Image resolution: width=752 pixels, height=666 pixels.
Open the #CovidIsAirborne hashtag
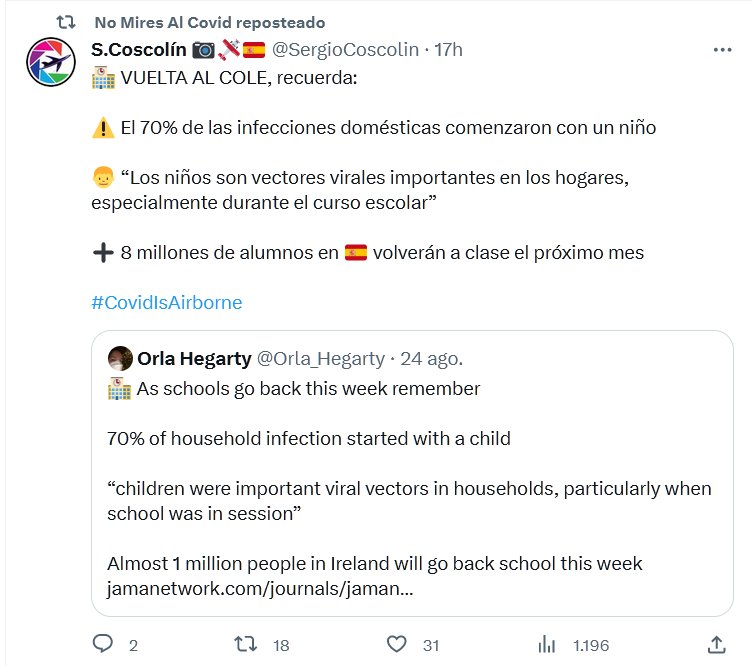[x=166, y=302]
